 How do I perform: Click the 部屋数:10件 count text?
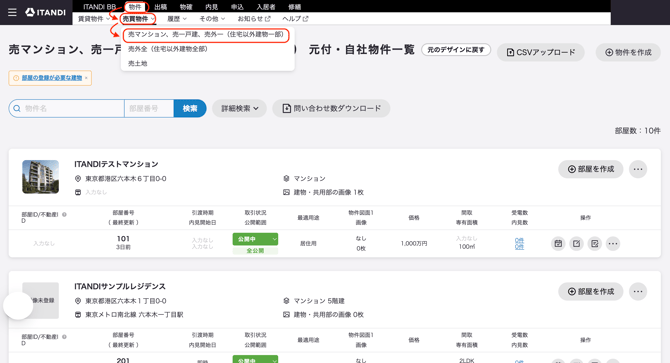point(638,131)
